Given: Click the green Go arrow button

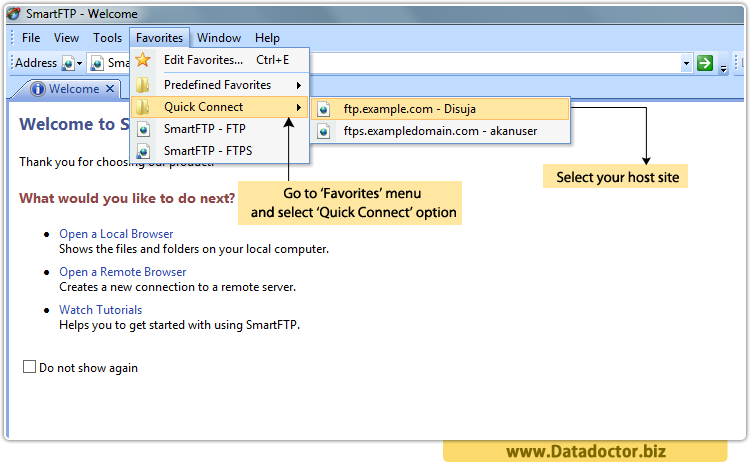Looking at the screenshot, I should point(705,63).
